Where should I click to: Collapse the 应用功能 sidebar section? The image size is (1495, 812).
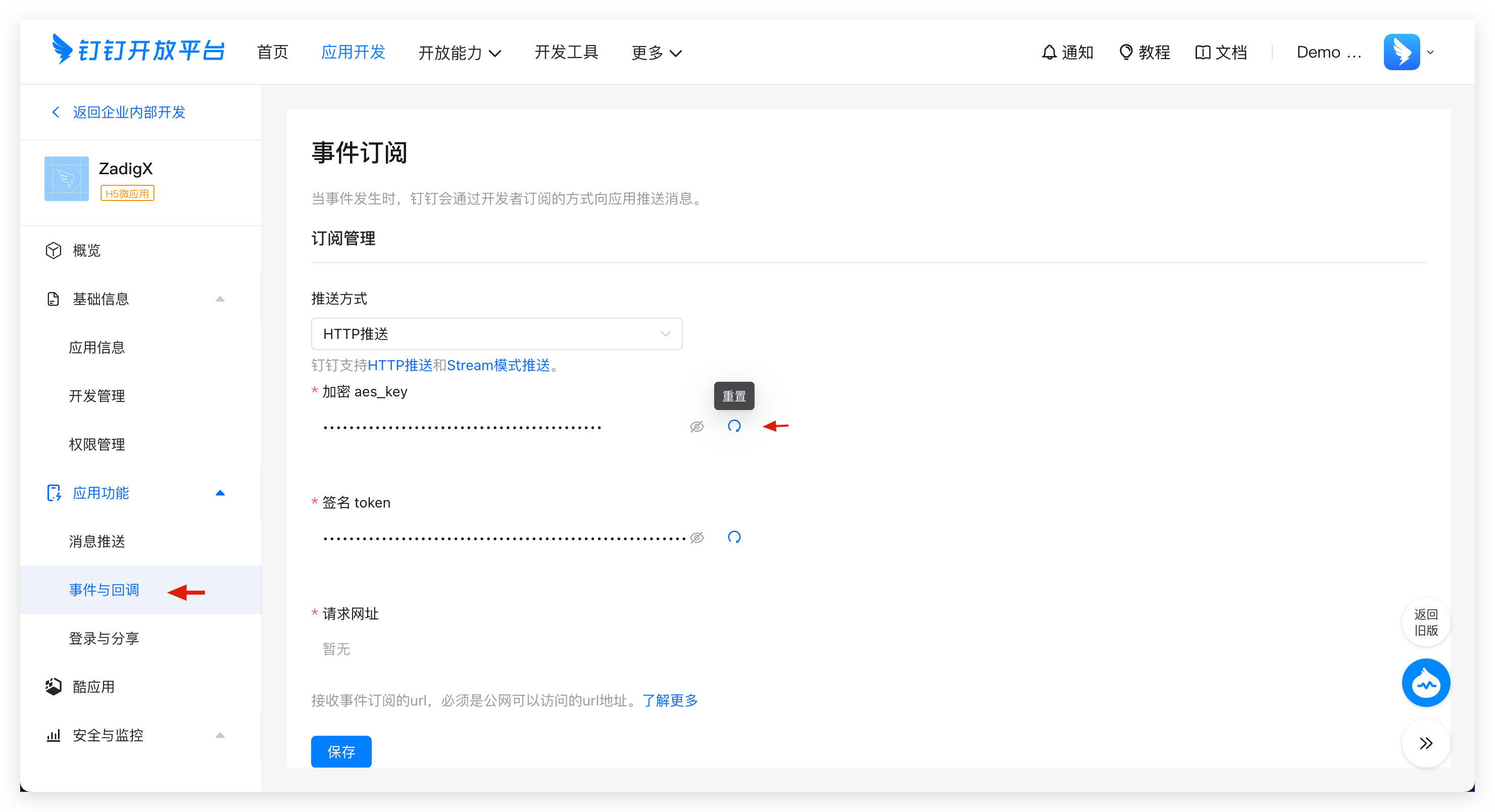(x=220, y=493)
